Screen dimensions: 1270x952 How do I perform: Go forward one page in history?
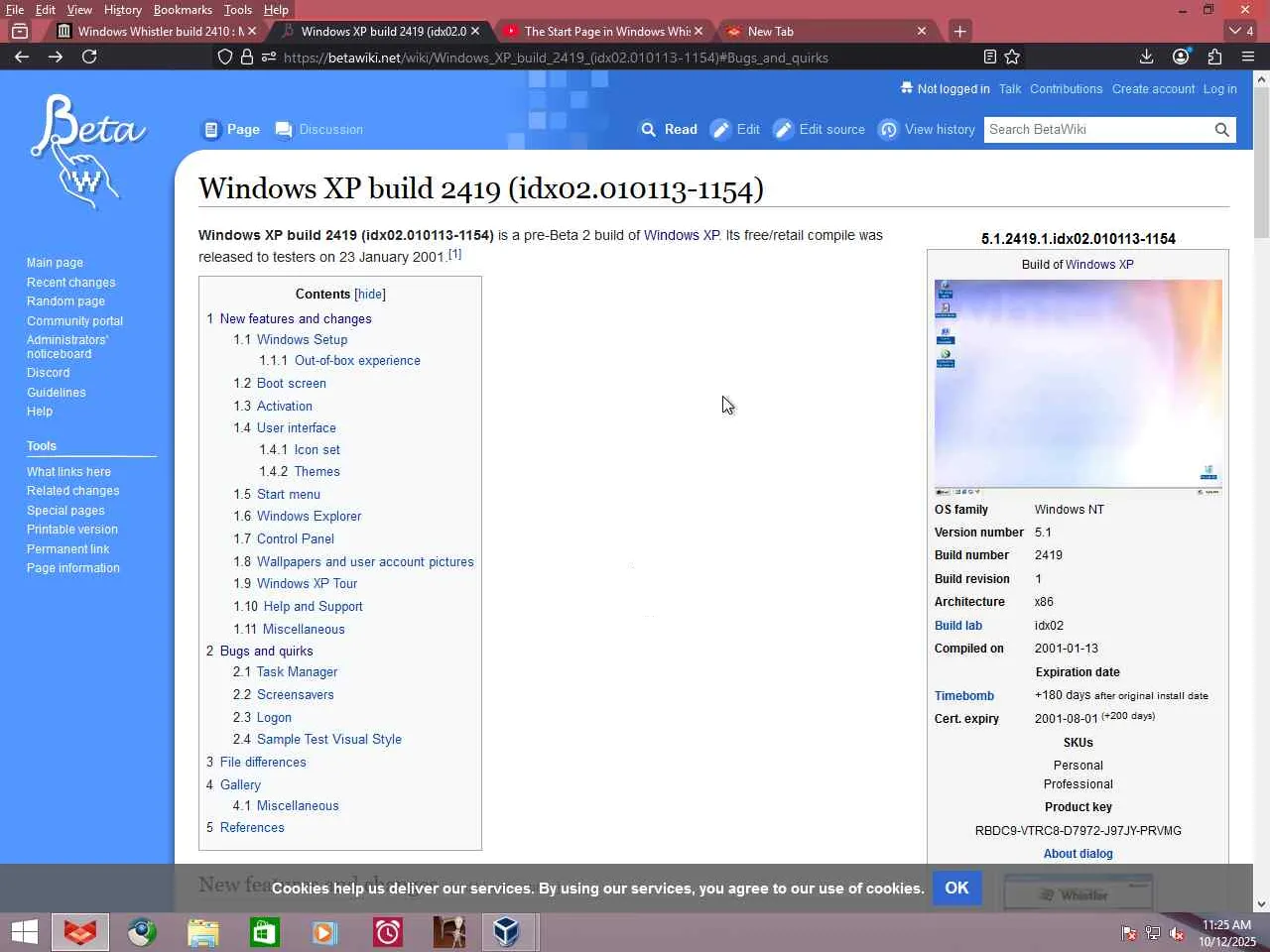tap(56, 57)
